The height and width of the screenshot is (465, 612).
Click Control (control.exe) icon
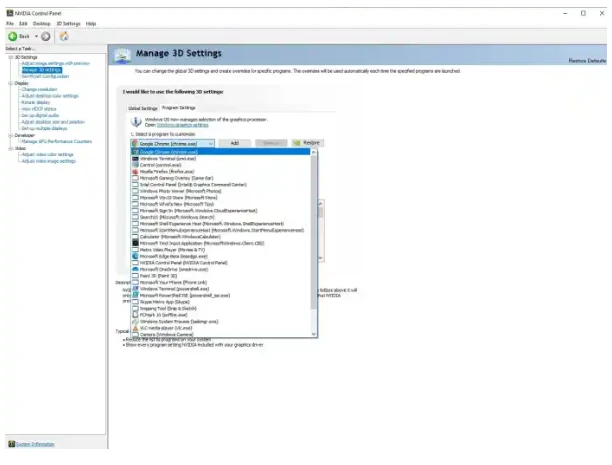(135, 165)
